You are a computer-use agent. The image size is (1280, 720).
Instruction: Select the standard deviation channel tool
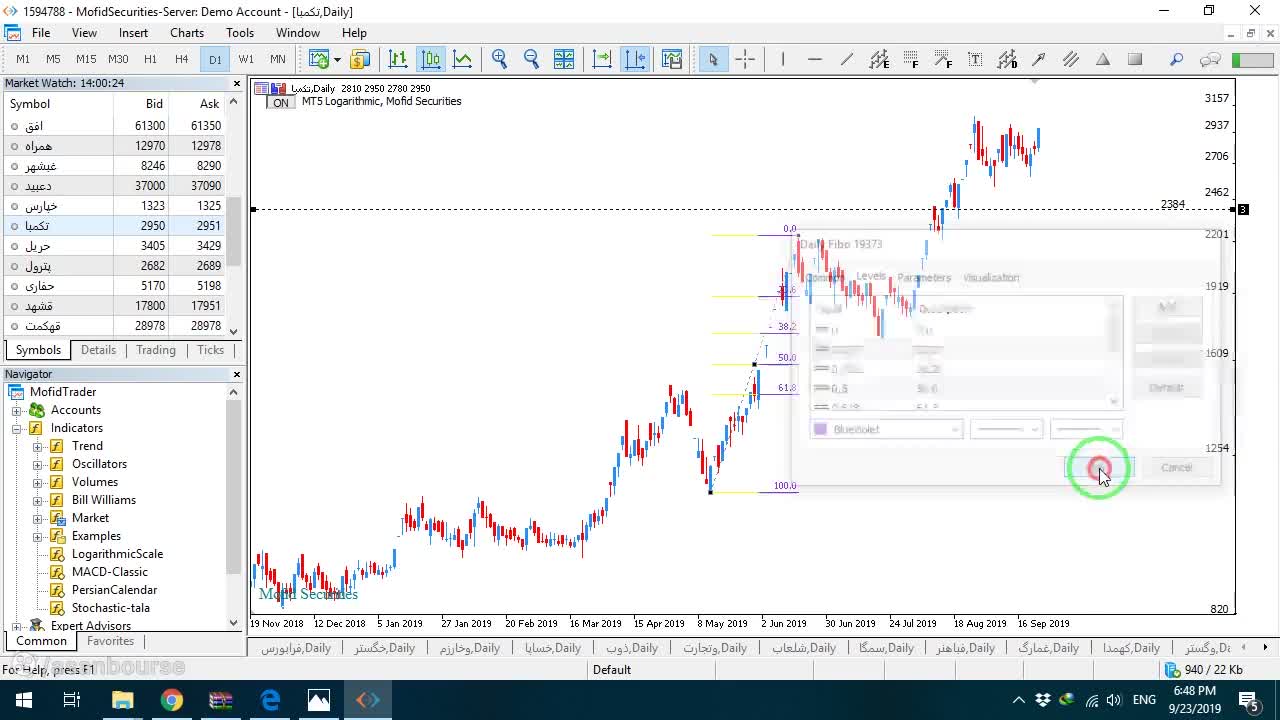coord(1007,59)
